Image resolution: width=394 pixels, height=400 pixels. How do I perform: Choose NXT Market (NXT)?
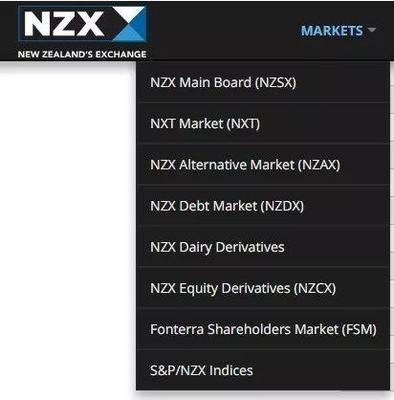click(x=263, y=124)
